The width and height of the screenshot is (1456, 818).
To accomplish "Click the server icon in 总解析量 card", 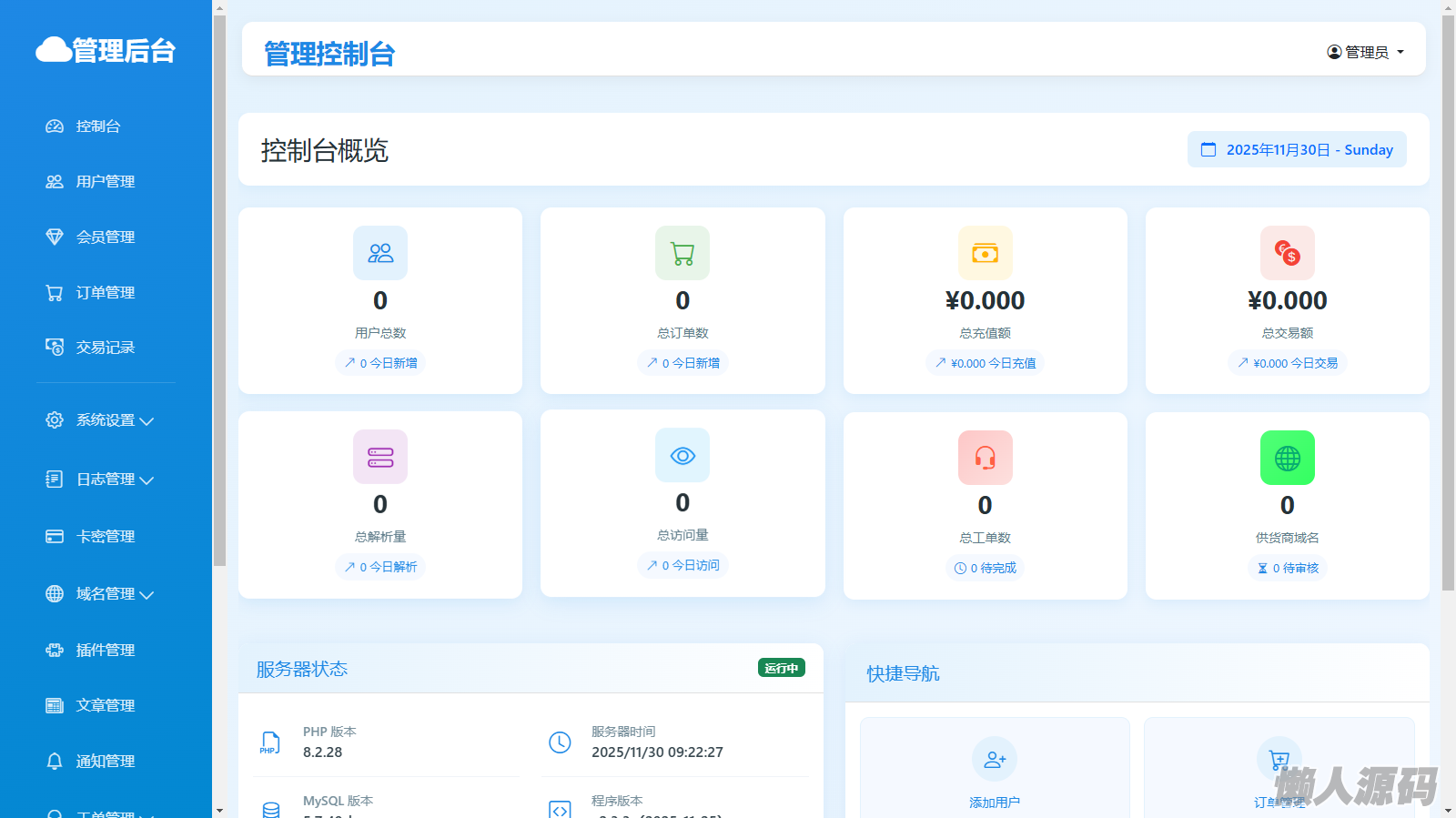I will click(380, 457).
